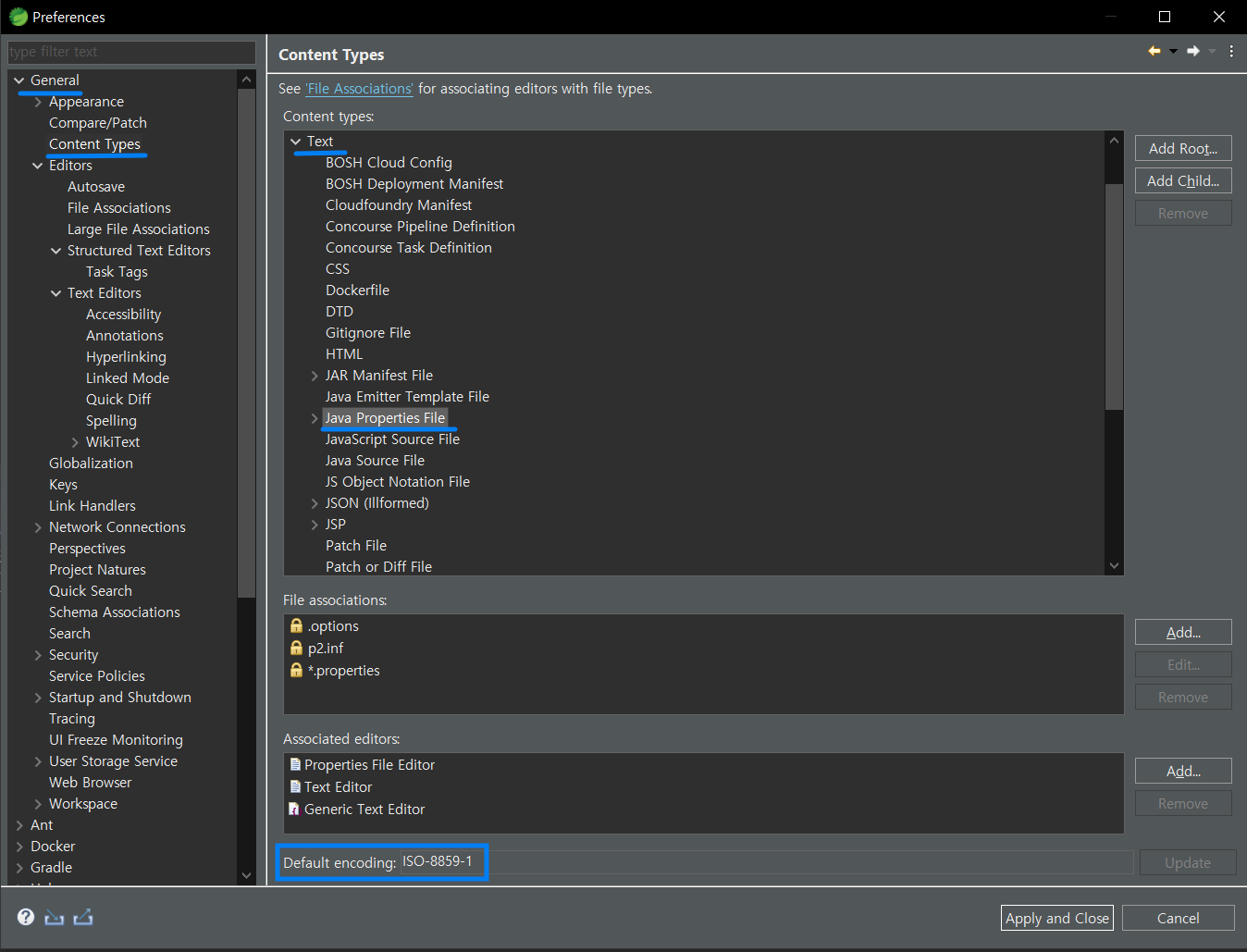
Task: Expand the WikiText node
Action: click(x=75, y=442)
